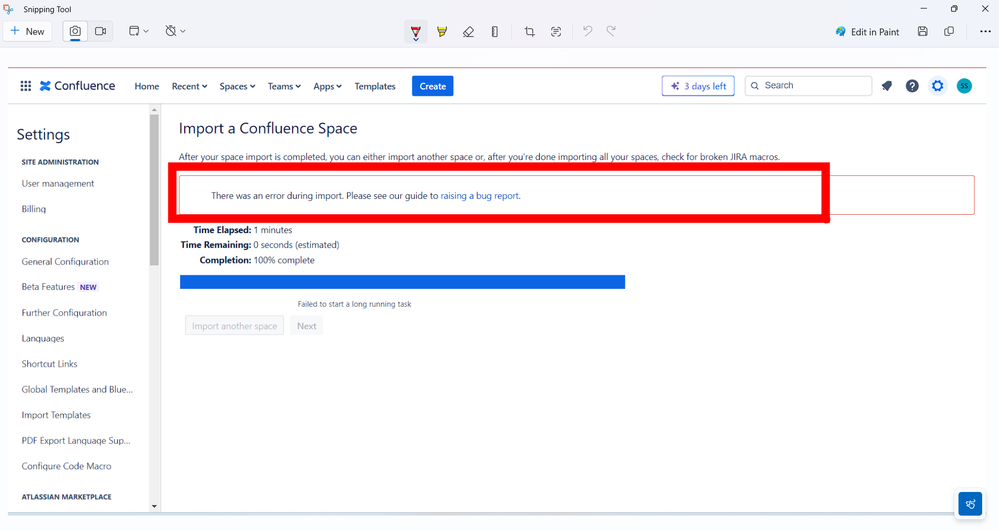This screenshot has height=531, width=999.
Task: Activate the image crop tool
Action: [529, 31]
